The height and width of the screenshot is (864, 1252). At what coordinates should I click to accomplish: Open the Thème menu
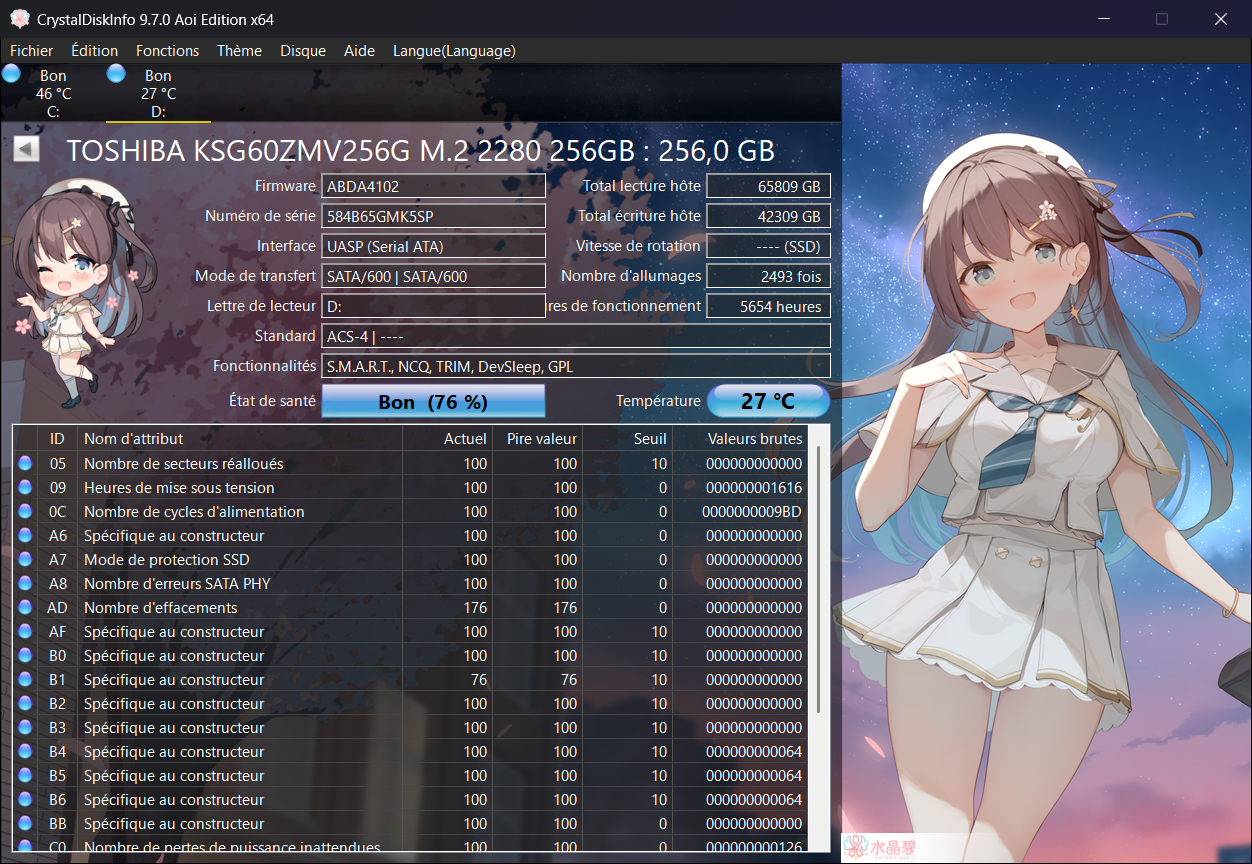point(239,51)
